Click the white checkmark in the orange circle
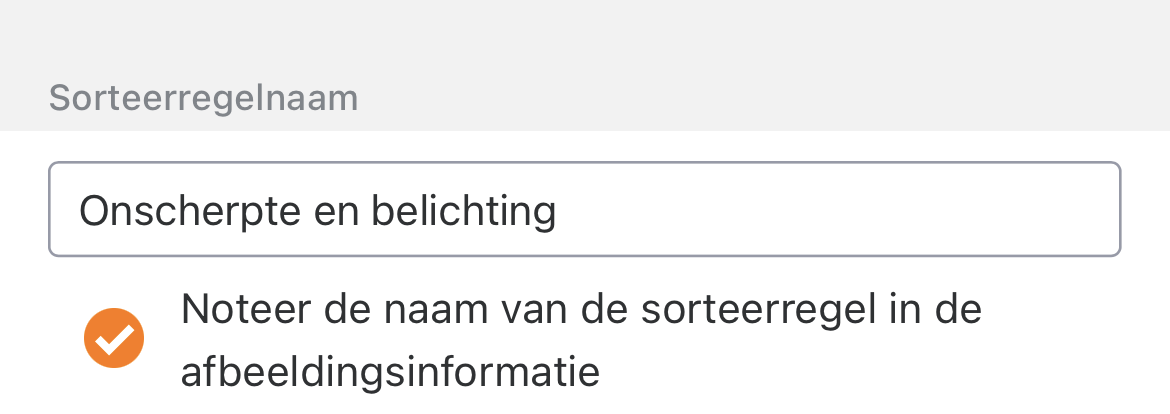1170x414 pixels. 114,340
